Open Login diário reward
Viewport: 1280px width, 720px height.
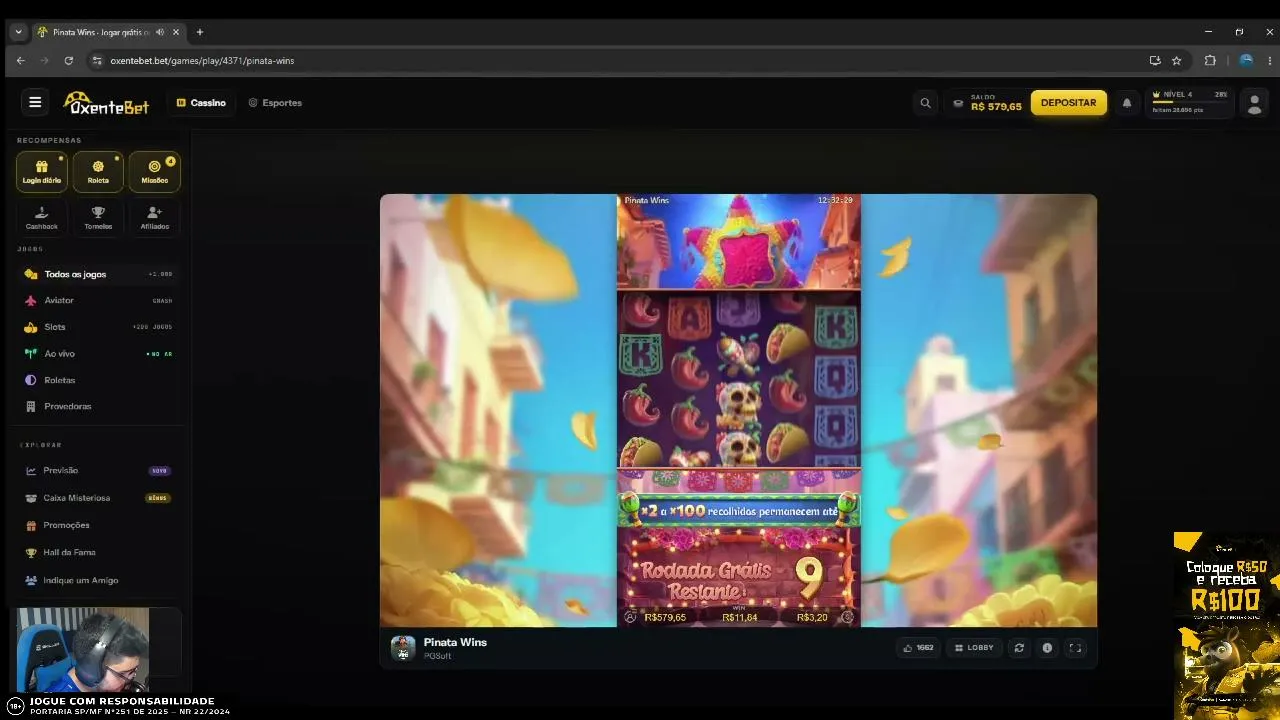coord(42,172)
